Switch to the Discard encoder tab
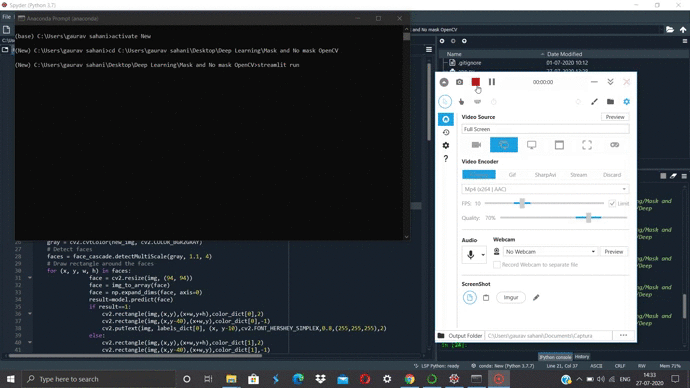The height and width of the screenshot is (388, 690). (x=612, y=175)
